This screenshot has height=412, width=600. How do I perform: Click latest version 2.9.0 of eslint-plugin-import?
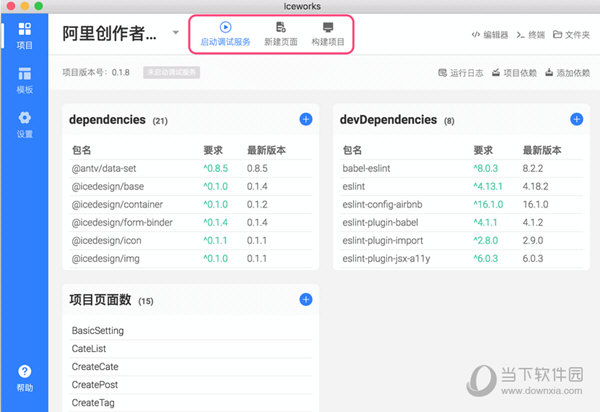click(533, 240)
